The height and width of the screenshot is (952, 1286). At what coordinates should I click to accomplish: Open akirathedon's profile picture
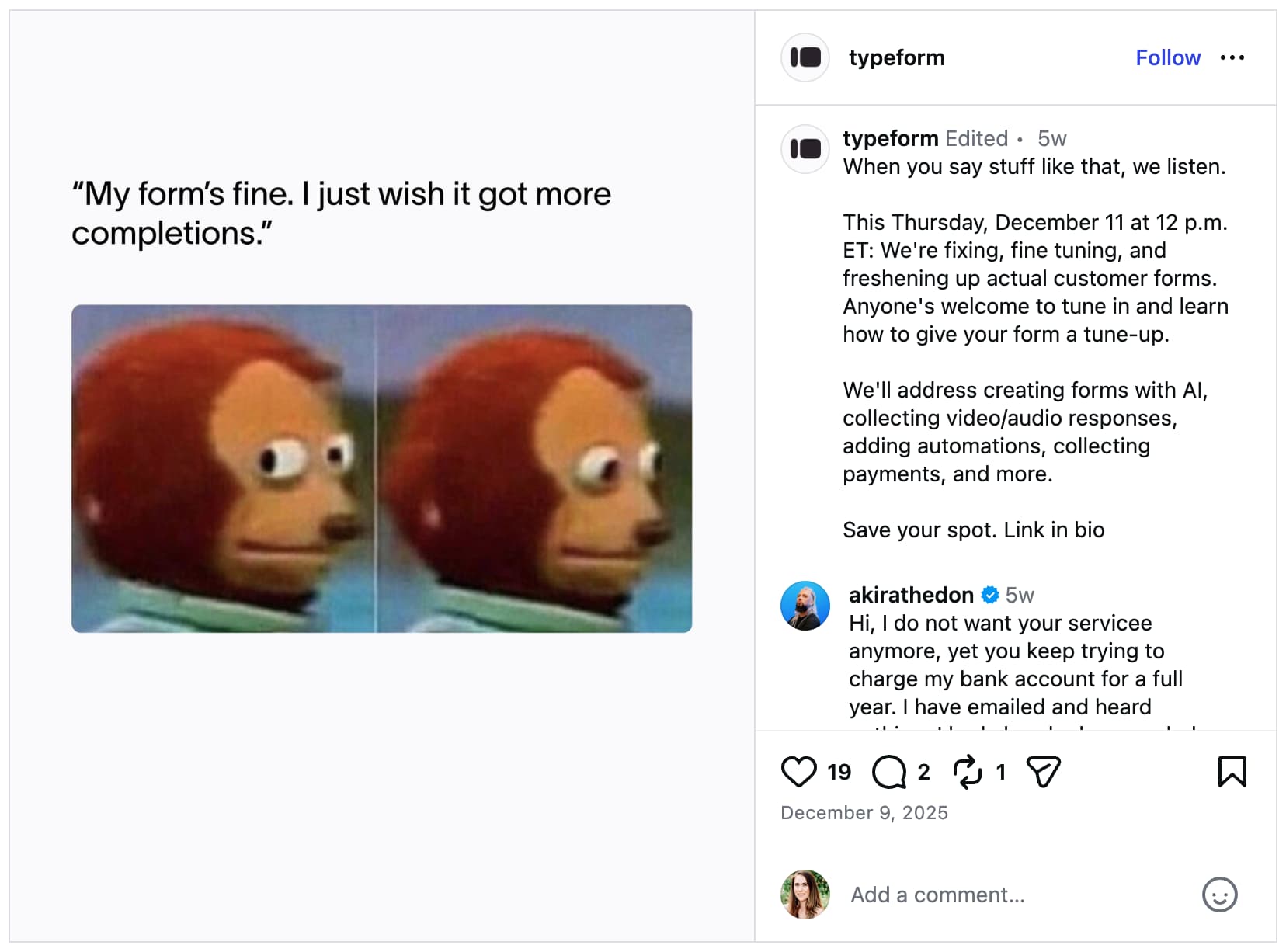point(805,606)
